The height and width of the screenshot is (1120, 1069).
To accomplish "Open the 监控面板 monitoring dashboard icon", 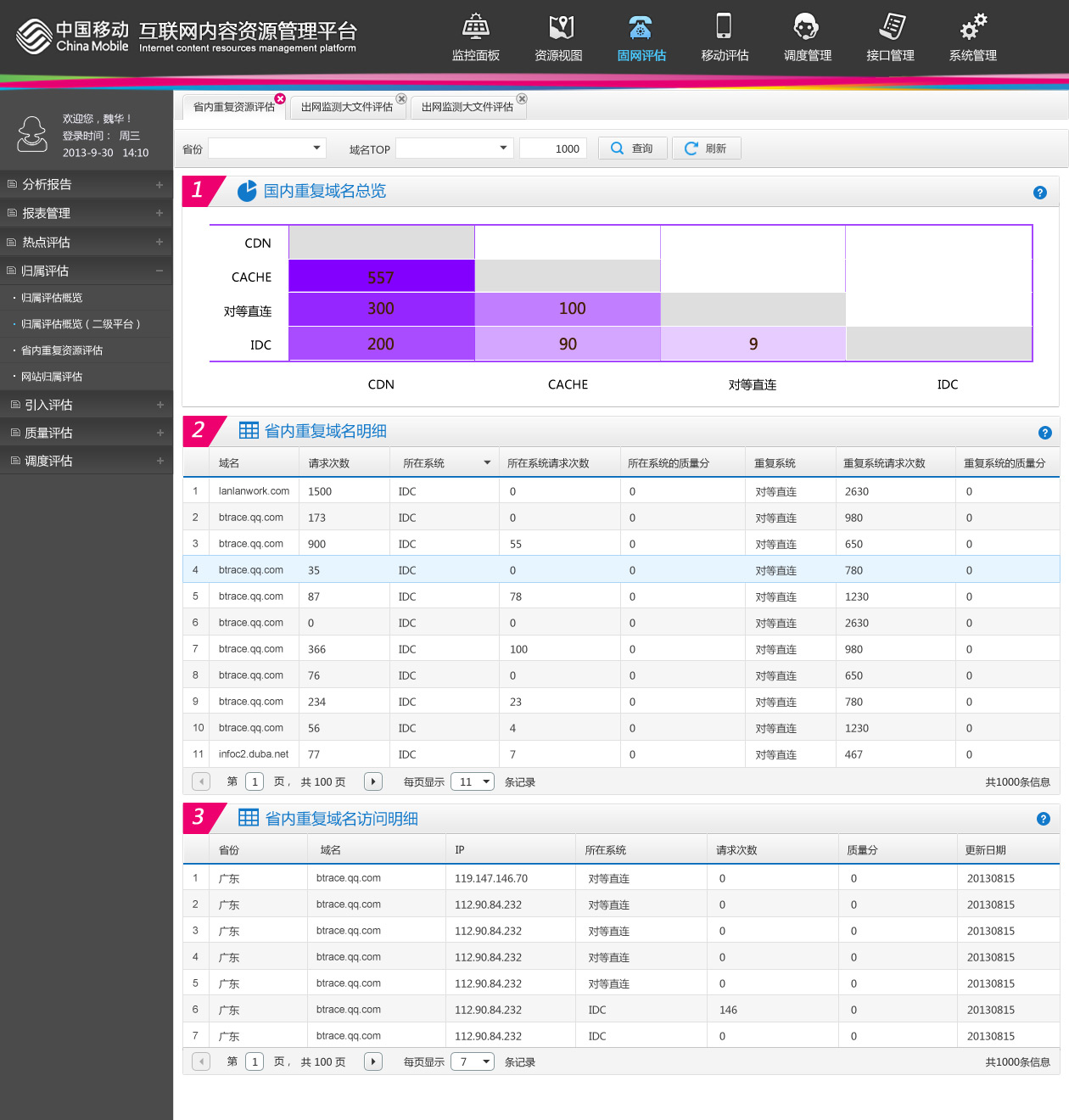I will [475, 27].
